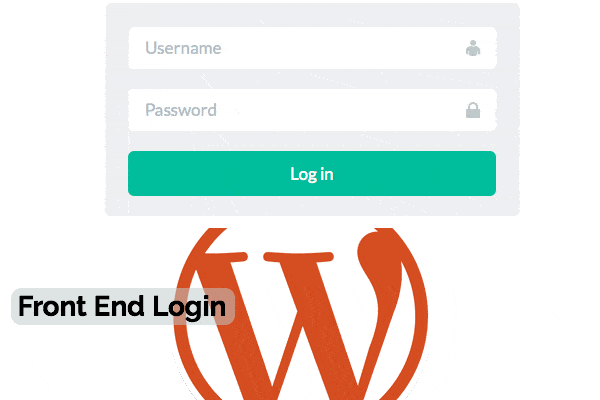Click the white Log in label text
The image size is (600, 400).
click(x=311, y=175)
